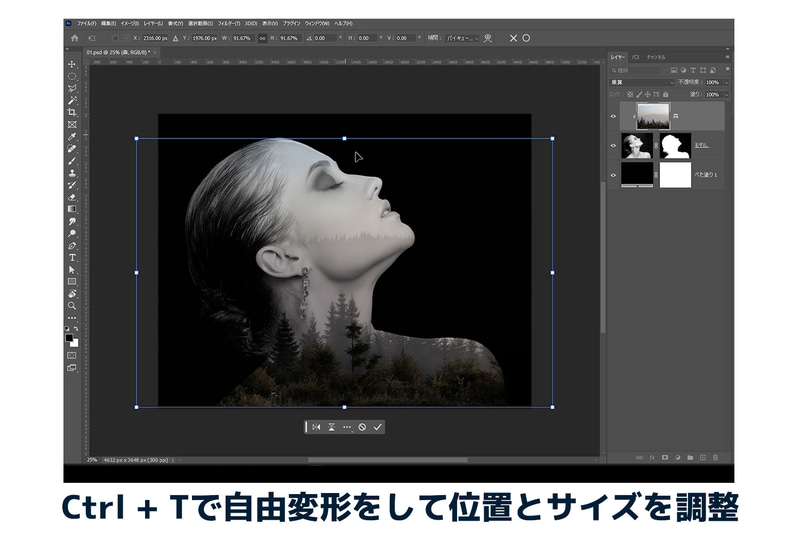Cancel transform in floating transform bar
Image resolution: width=800 pixels, height=533 pixels.
(x=362, y=427)
